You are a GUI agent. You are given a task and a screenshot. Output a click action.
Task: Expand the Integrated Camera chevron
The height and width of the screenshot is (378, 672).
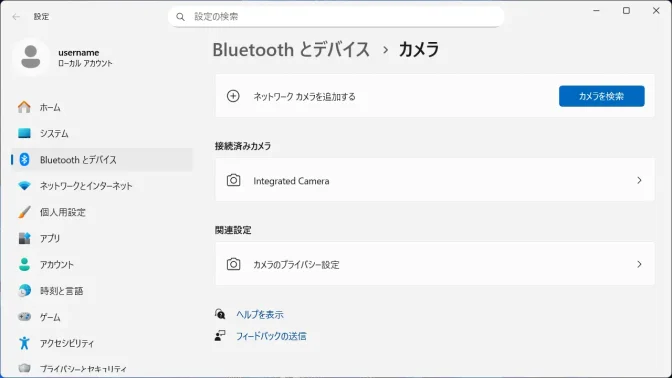[639, 180]
